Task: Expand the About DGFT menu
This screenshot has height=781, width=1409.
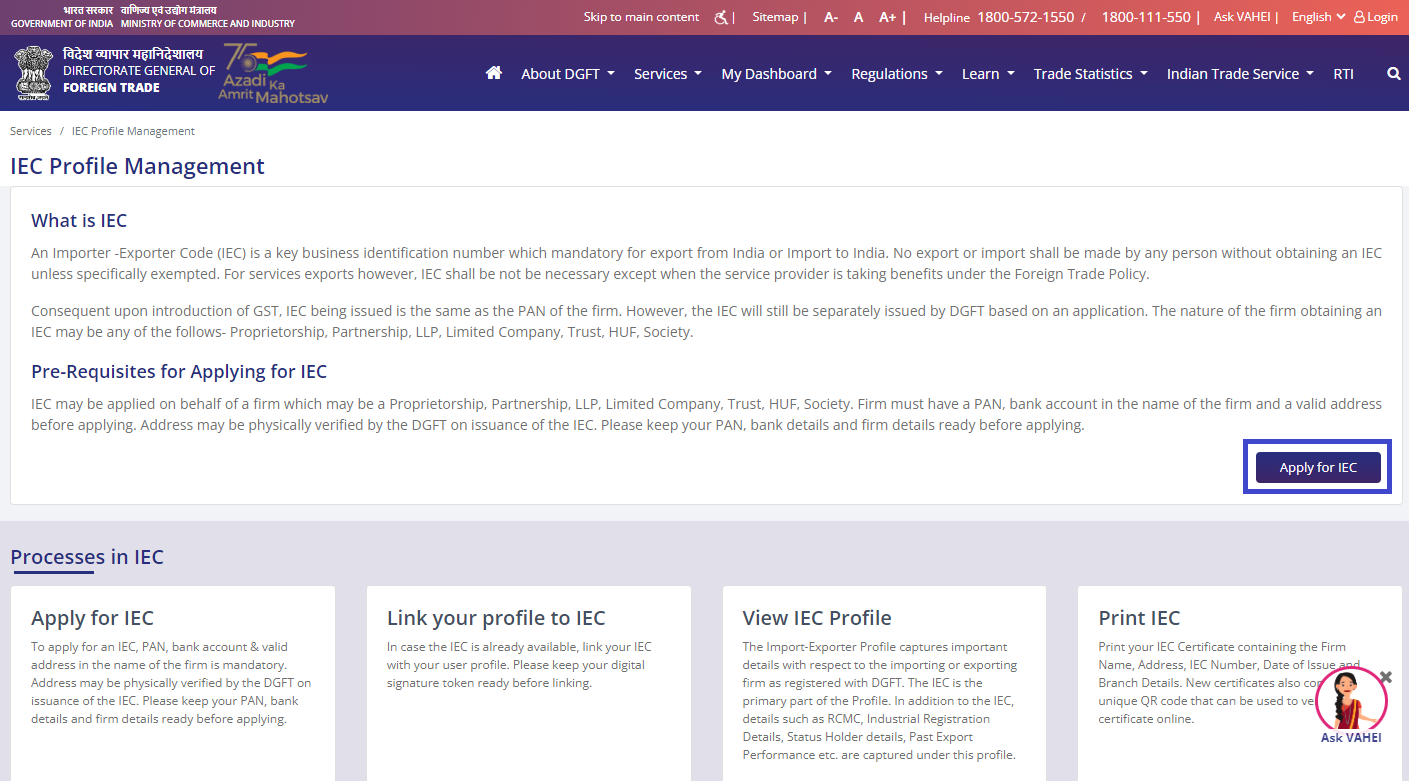Action: (x=568, y=74)
